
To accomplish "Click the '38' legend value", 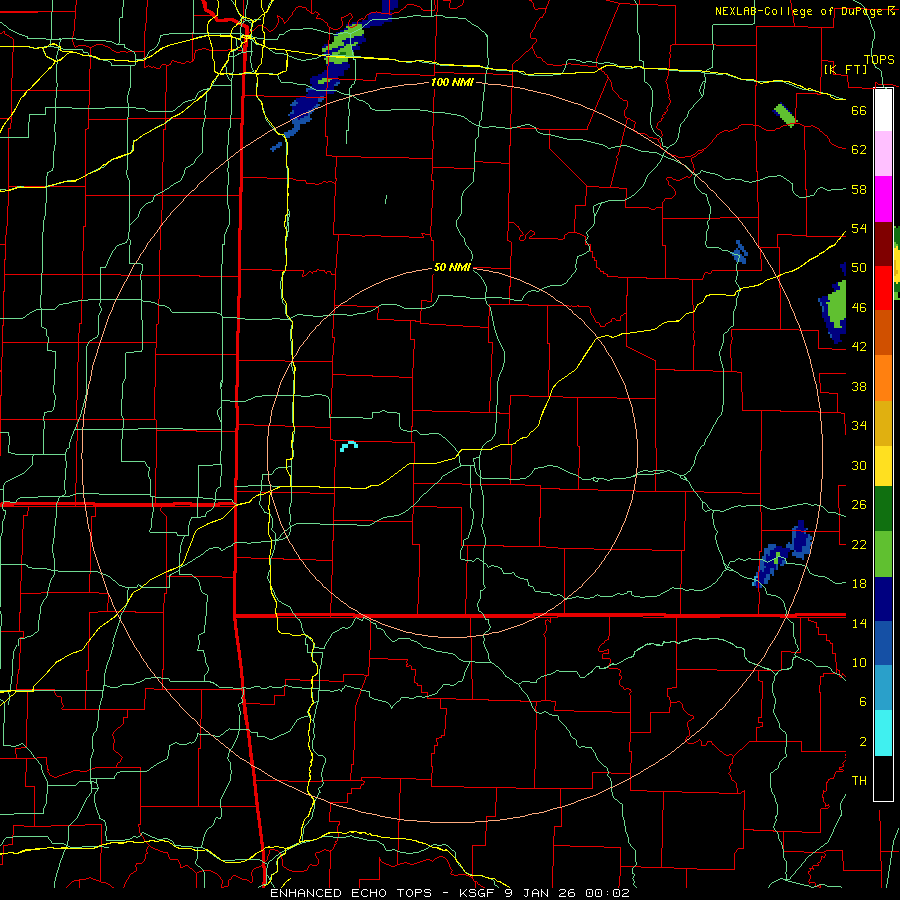I will (859, 386).
